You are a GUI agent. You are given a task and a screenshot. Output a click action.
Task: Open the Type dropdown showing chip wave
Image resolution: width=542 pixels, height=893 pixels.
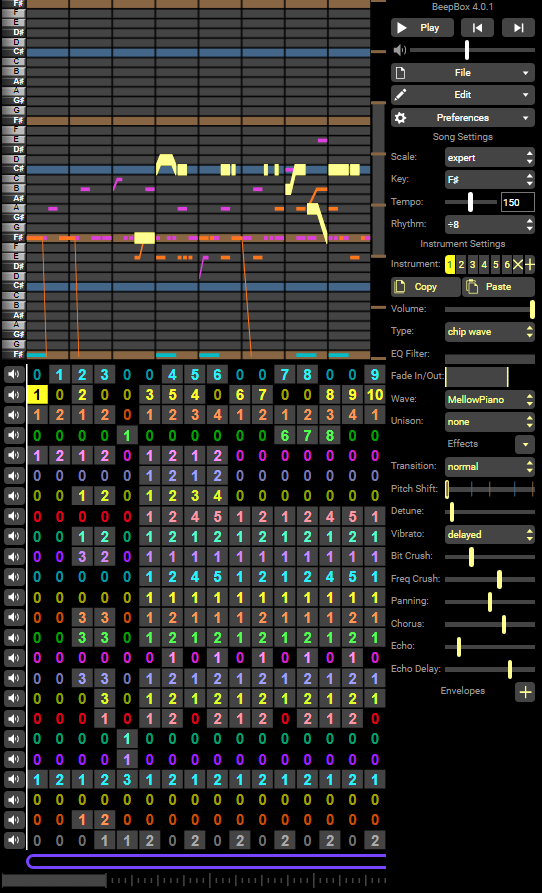[490, 331]
